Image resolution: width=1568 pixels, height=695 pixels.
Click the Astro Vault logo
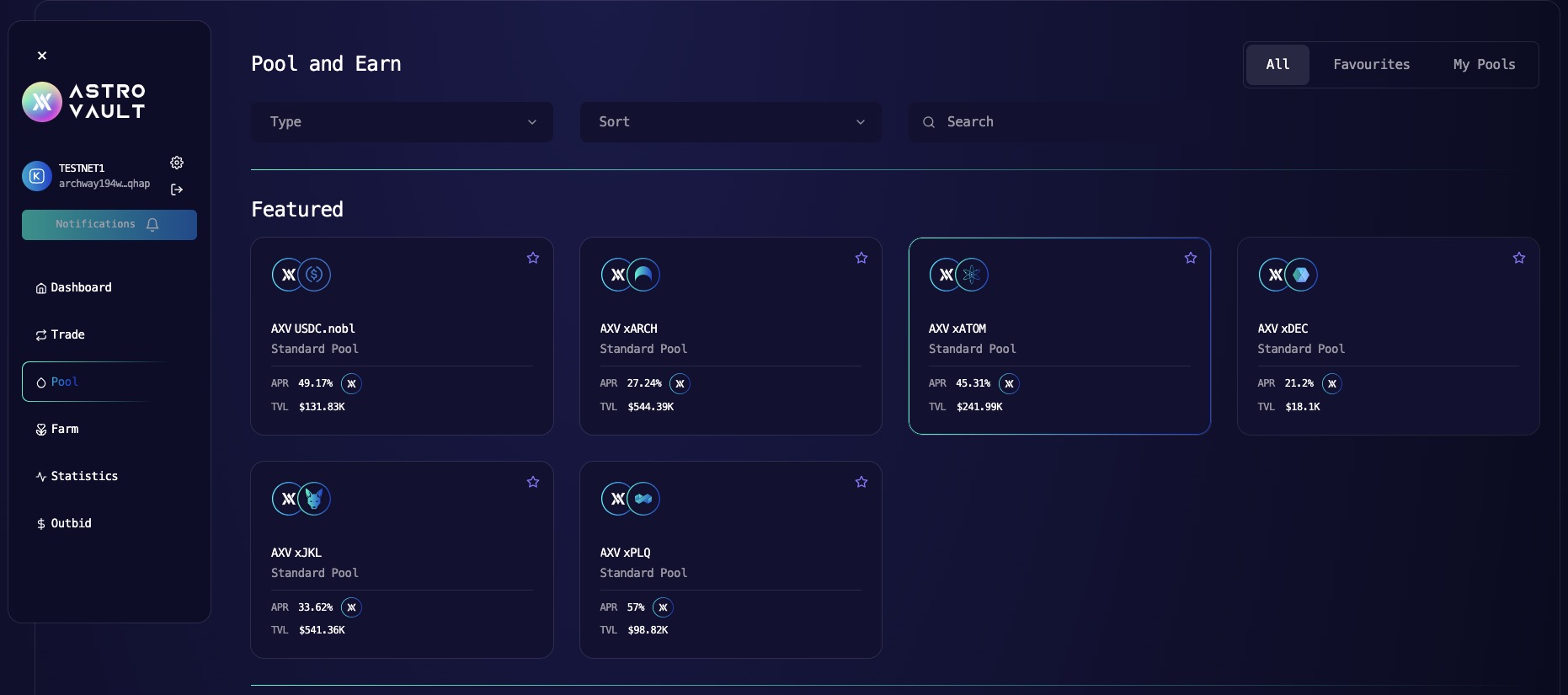coord(84,102)
